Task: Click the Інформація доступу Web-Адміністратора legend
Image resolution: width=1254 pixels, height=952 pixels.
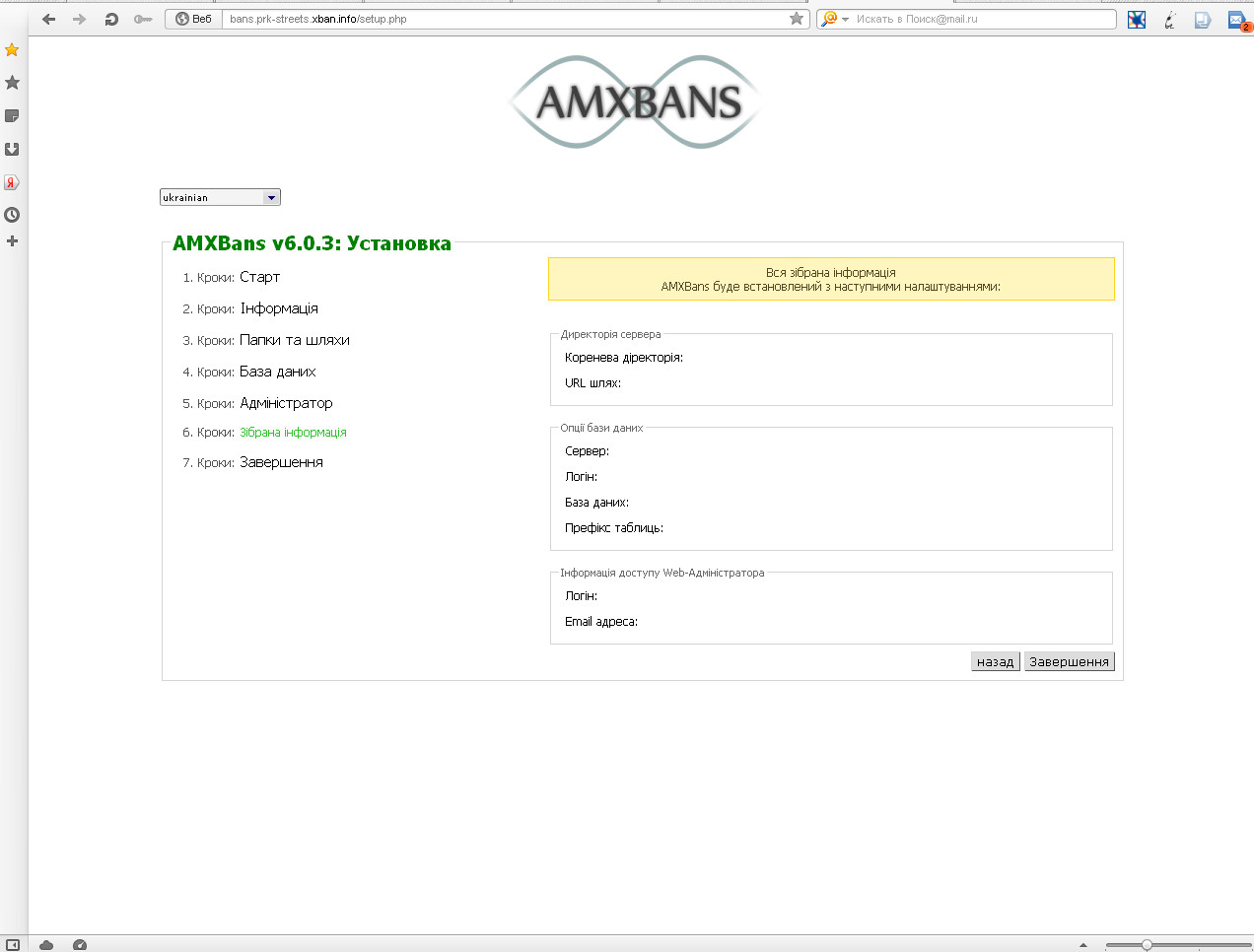Action: click(x=662, y=573)
